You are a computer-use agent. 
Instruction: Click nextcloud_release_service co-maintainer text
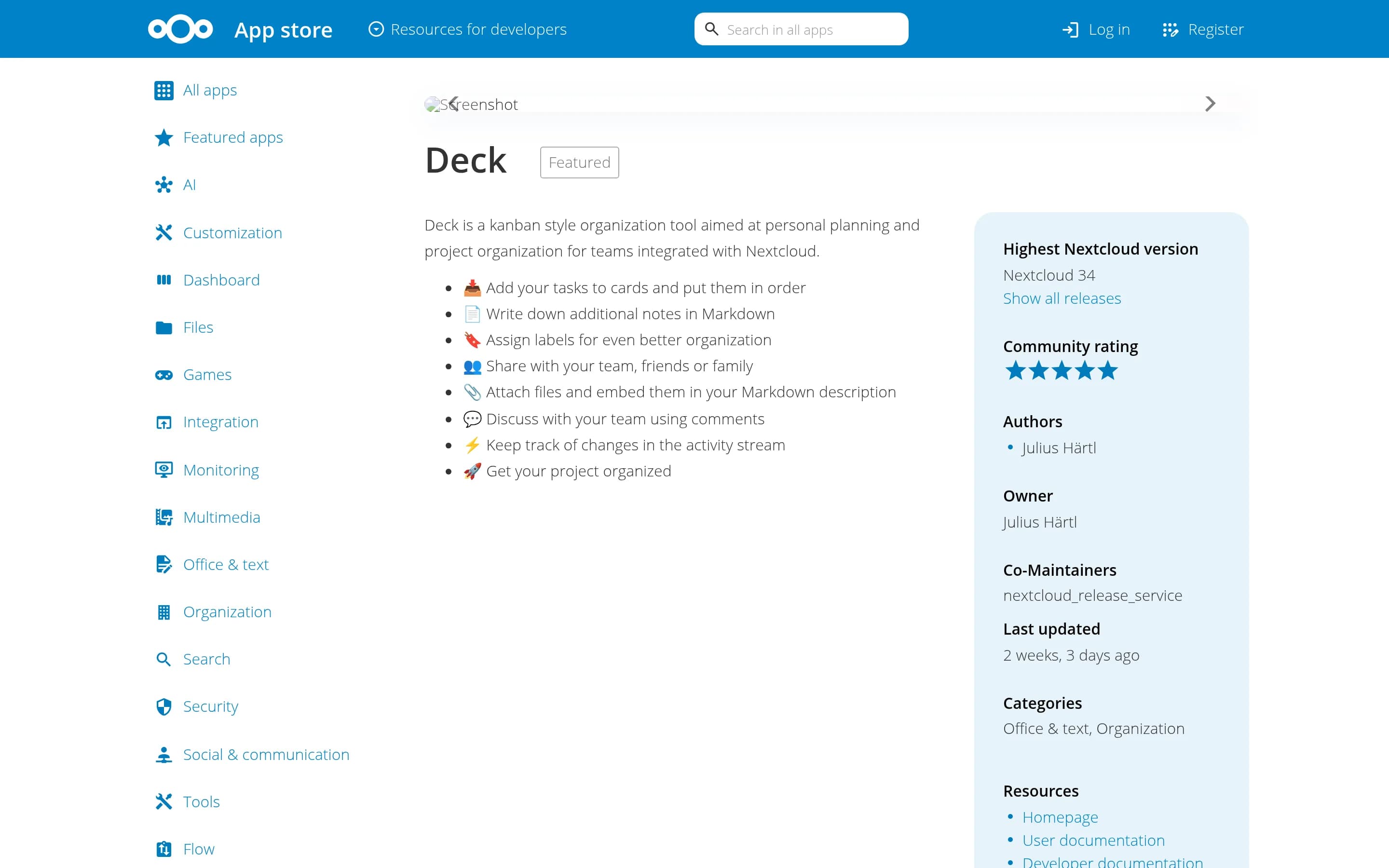tap(1092, 596)
